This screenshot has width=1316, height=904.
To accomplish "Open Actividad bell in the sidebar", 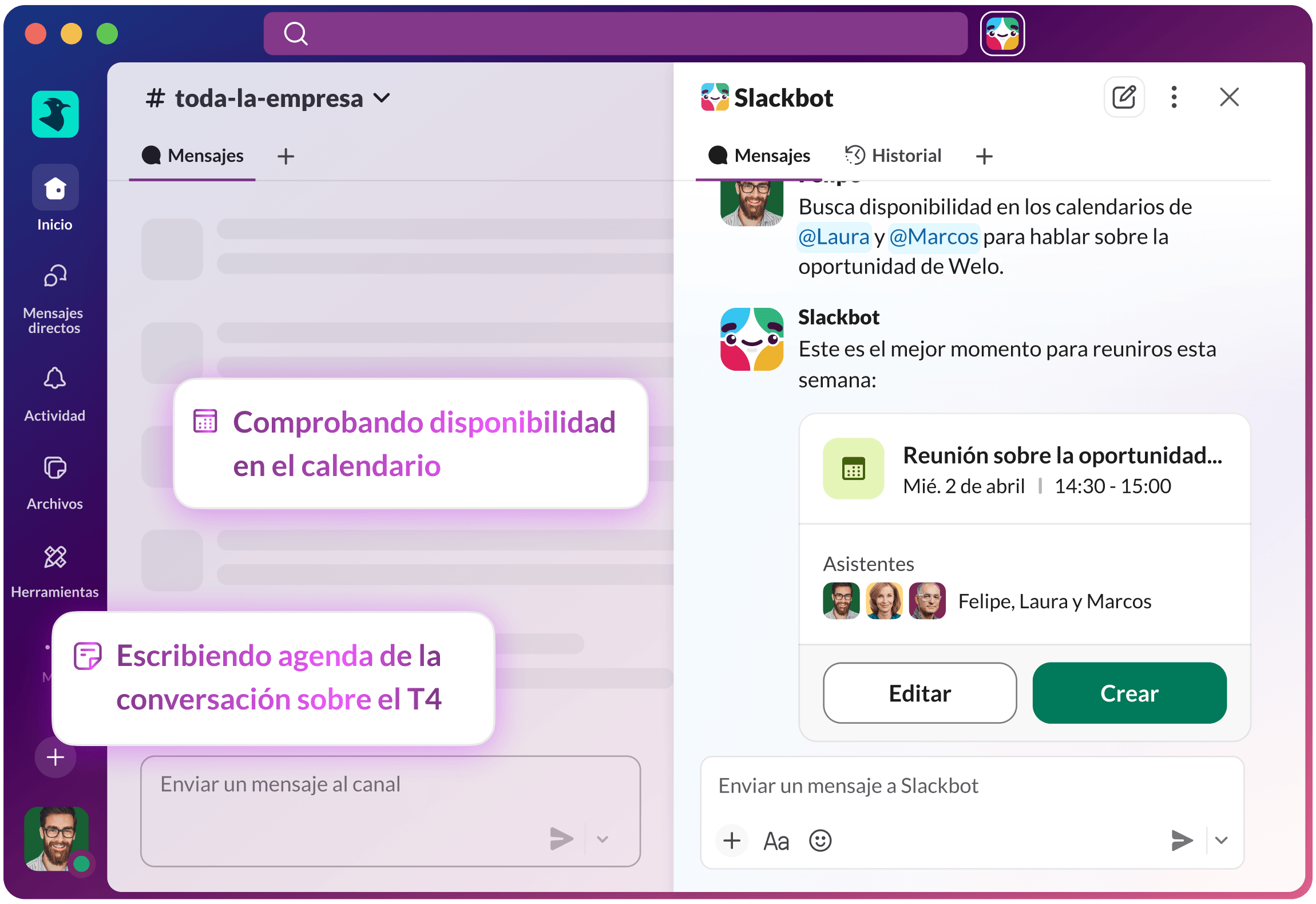I will pos(55,394).
